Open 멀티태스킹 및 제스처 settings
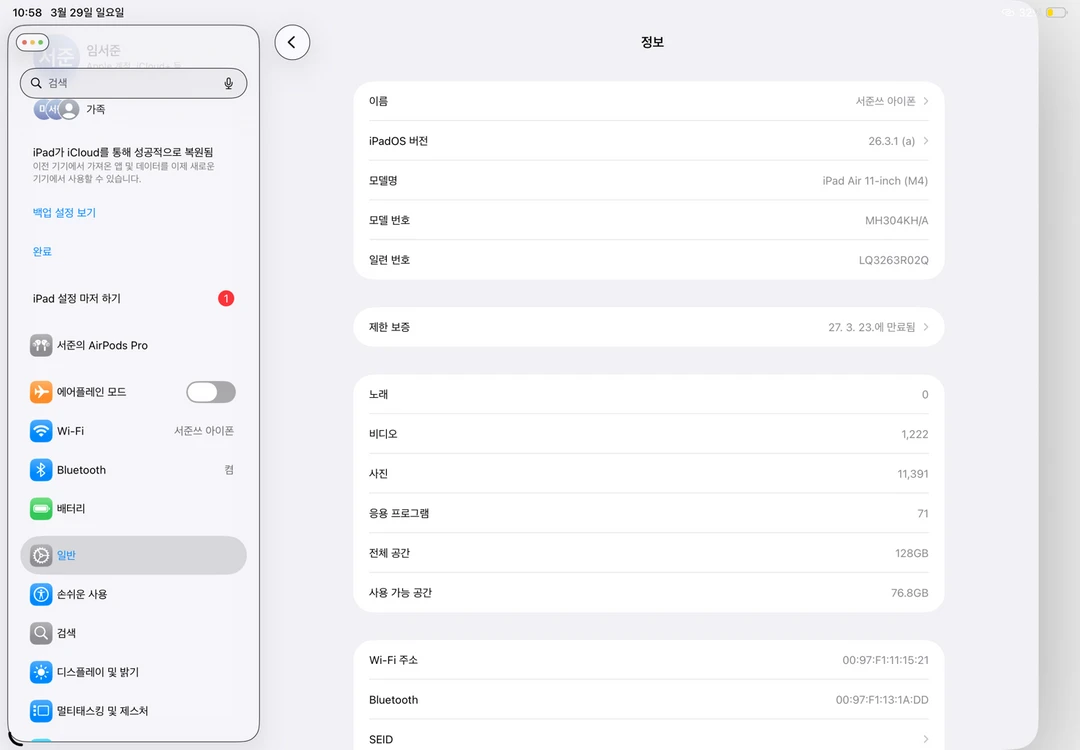The width and height of the screenshot is (1080, 750). coord(134,711)
